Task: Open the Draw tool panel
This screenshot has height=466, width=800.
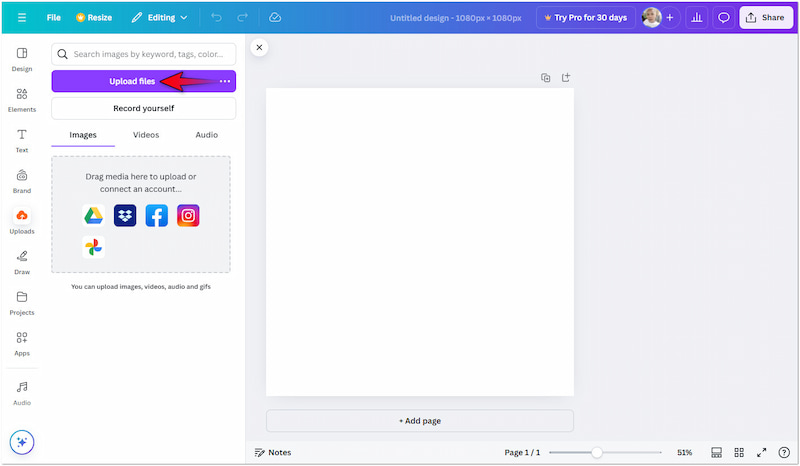Action: 22,261
